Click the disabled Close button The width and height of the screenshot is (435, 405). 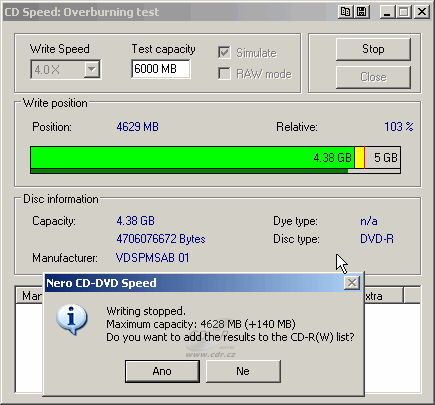[x=373, y=77]
